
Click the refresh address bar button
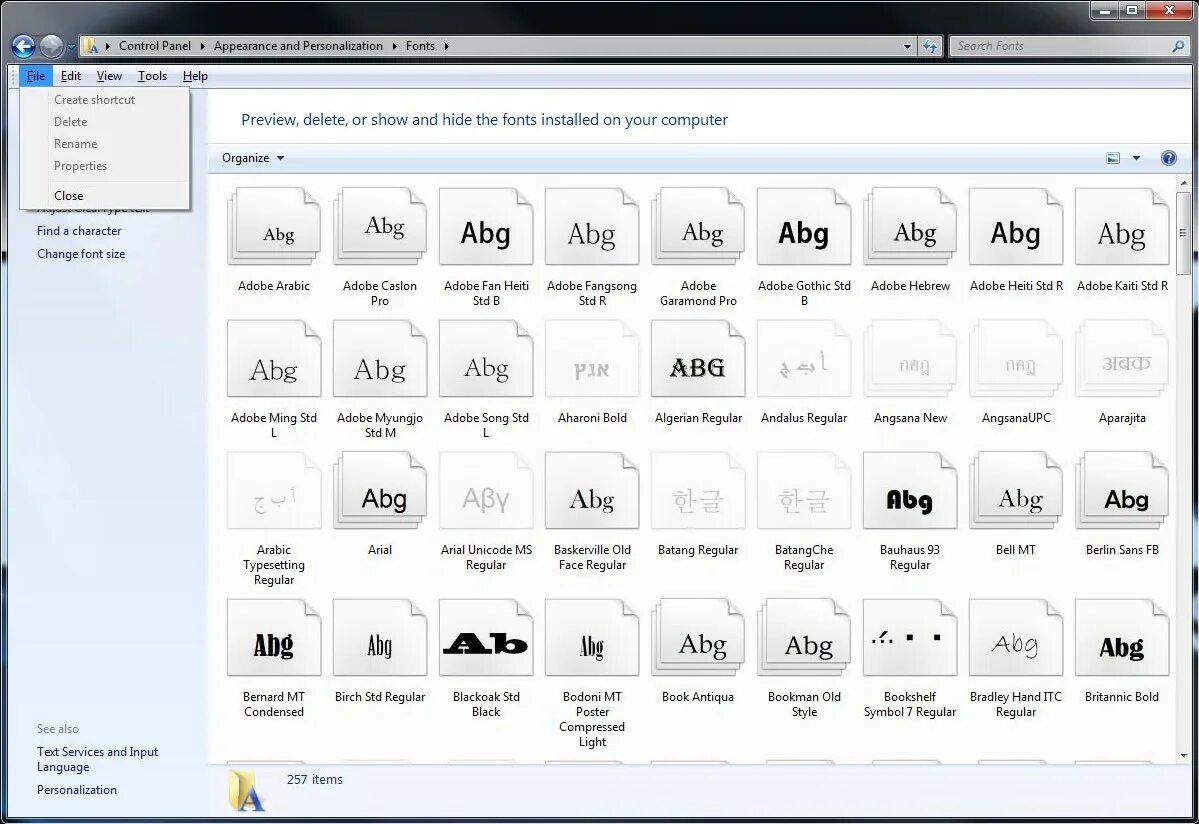coord(930,46)
